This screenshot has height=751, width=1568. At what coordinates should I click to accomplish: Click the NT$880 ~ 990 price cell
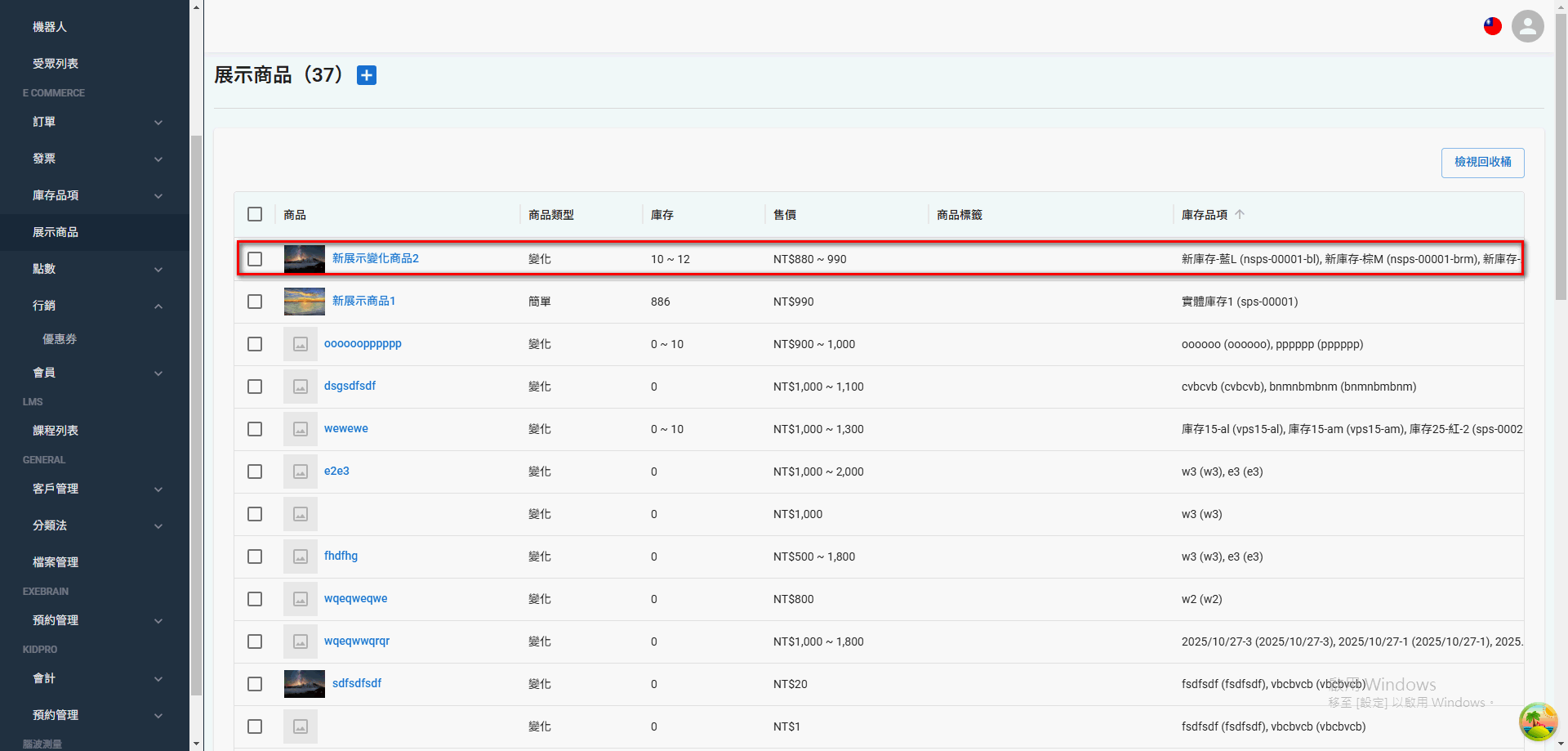point(809,259)
